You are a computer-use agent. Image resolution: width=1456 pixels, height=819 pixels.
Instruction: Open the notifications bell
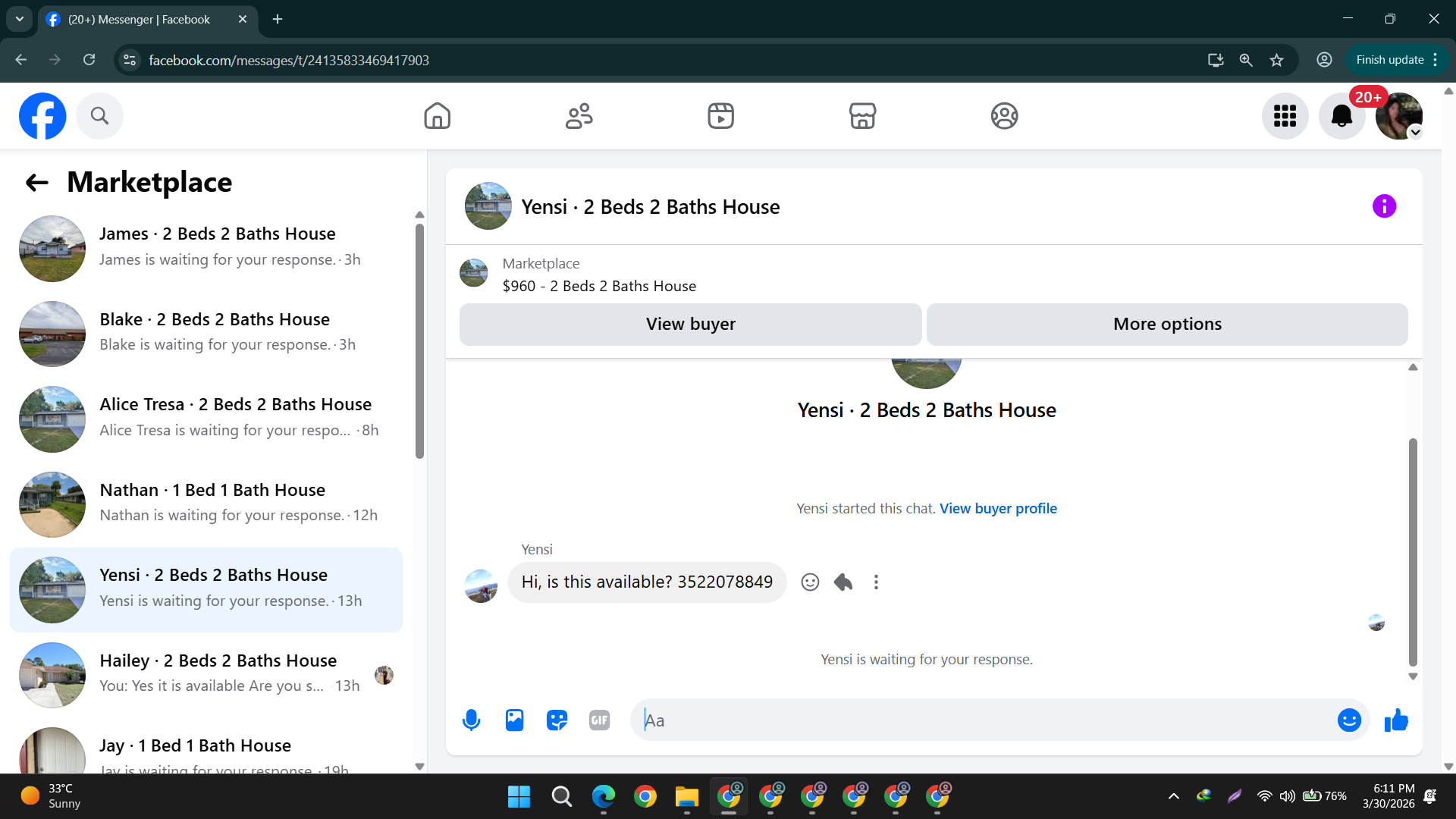[x=1341, y=116]
